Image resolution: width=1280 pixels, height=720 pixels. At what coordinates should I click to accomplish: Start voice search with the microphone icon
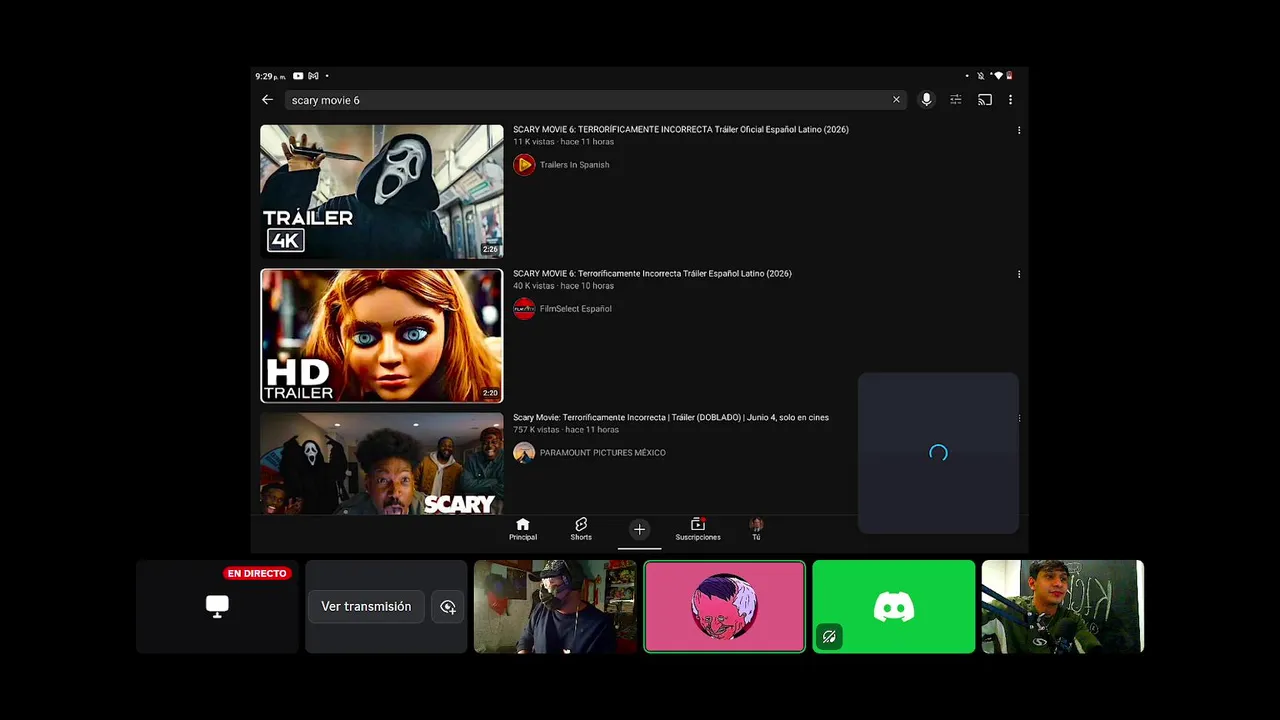[x=926, y=100]
